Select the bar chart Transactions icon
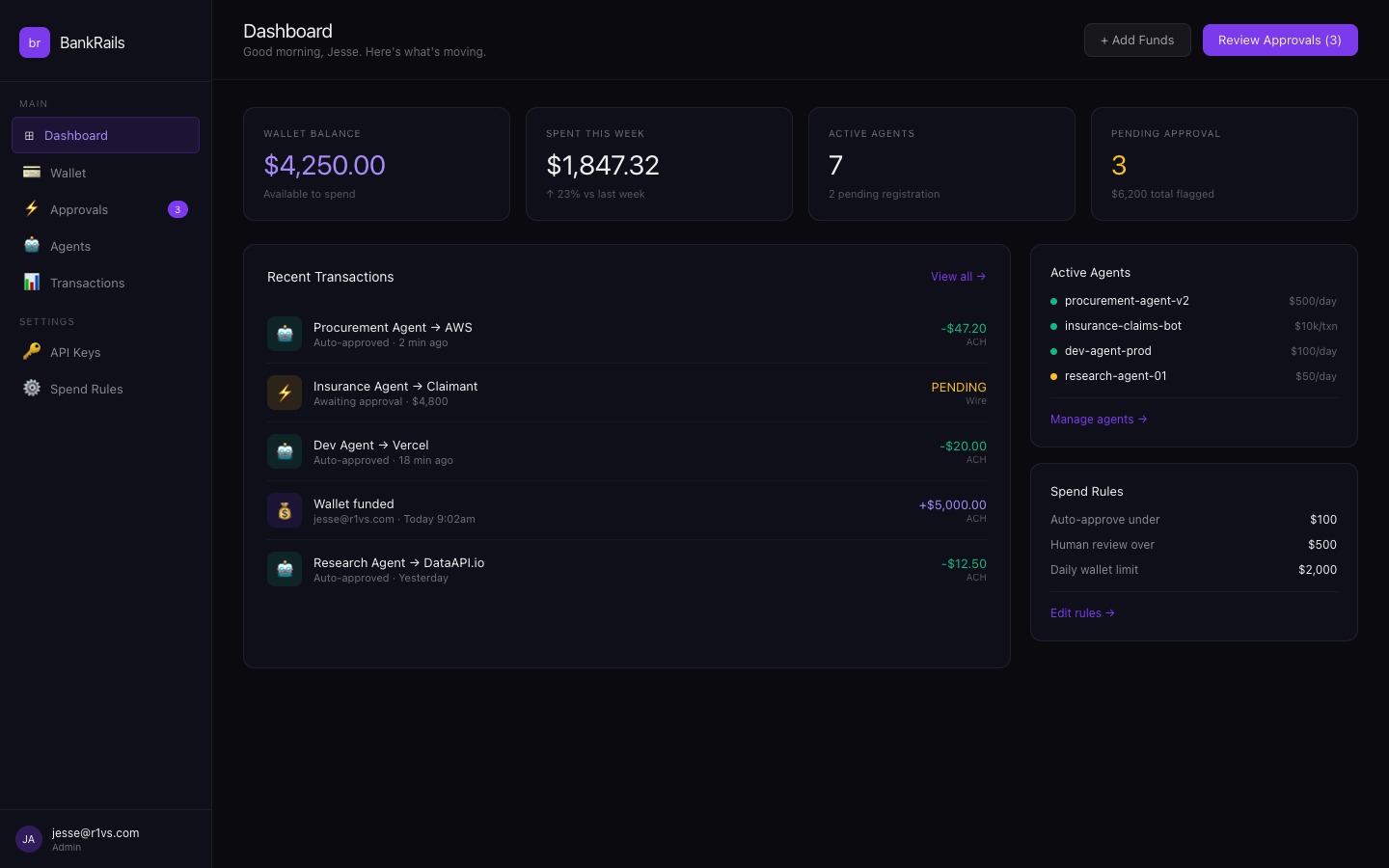 pos(32,283)
